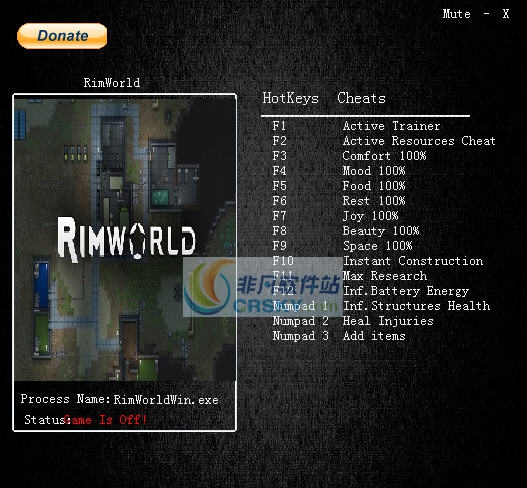This screenshot has height=488, width=527.
Task: Click the F4 hotkey label
Action: pos(279,171)
